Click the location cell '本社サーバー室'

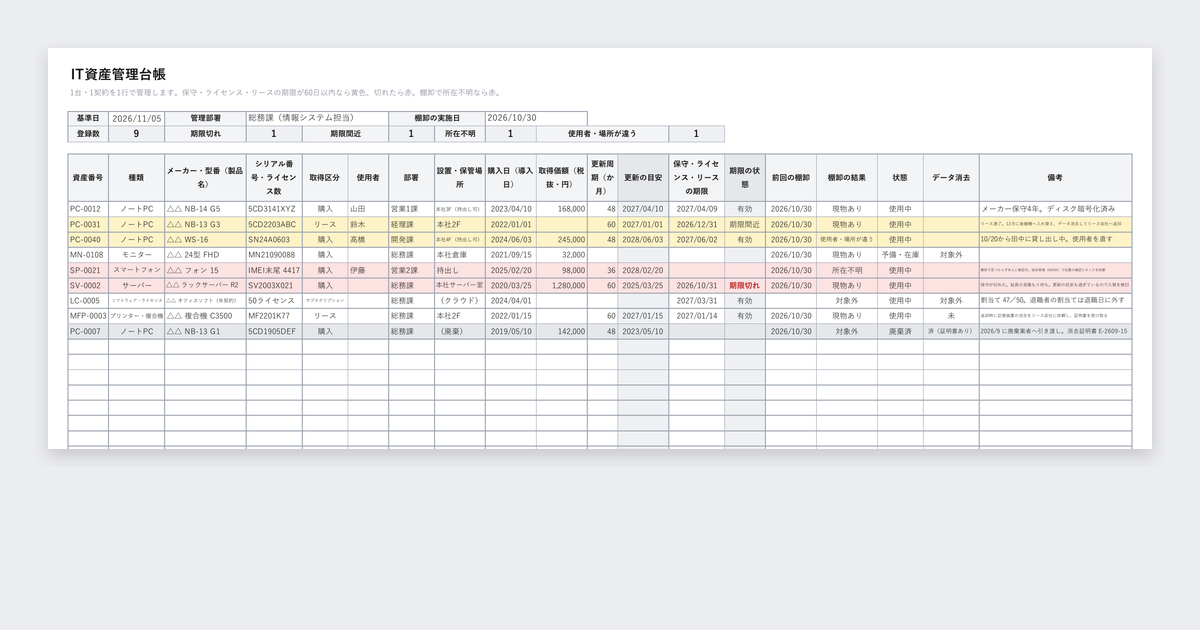coord(460,286)
